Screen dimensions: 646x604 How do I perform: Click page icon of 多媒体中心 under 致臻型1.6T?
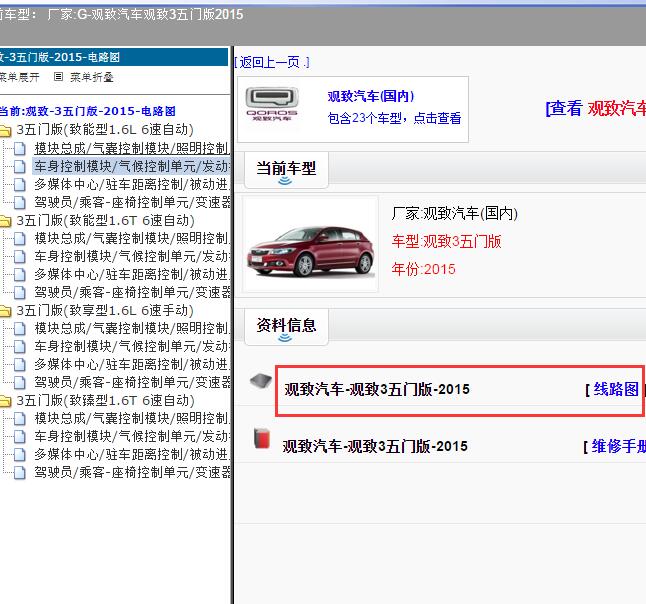click(x=19, y=454)
